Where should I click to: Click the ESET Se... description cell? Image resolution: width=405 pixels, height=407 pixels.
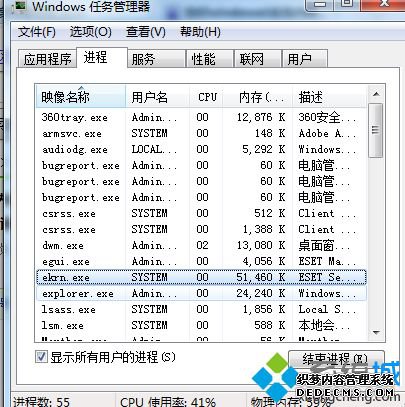(327, 277)
